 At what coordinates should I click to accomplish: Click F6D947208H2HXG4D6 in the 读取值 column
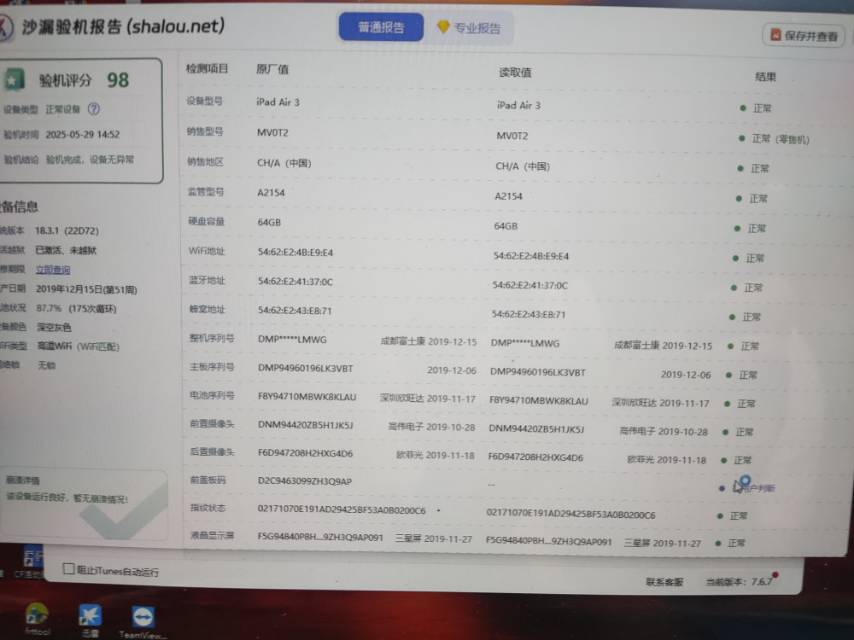point(535,458)
